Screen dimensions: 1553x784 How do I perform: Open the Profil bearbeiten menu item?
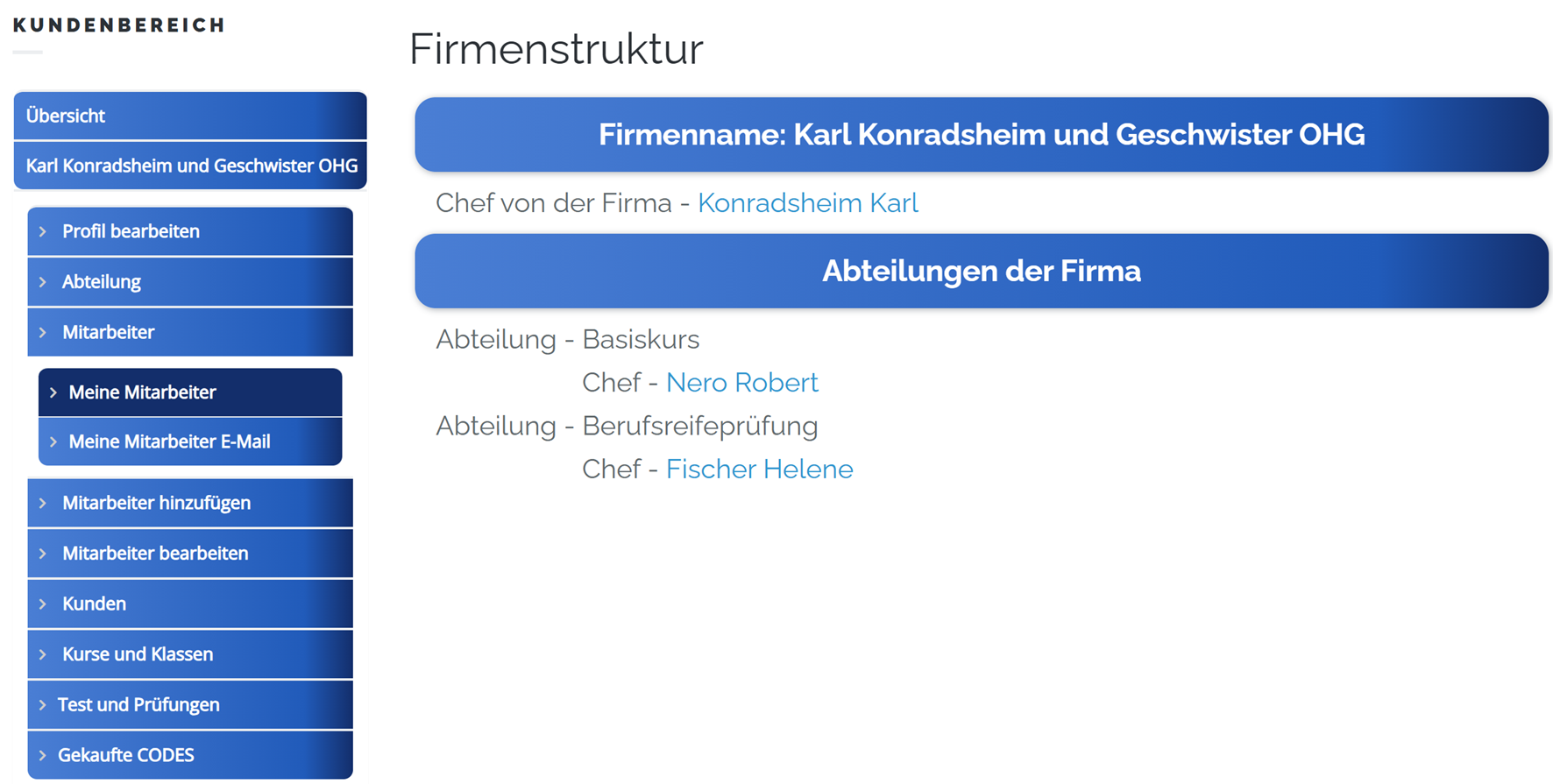click(x=131, y=231)
